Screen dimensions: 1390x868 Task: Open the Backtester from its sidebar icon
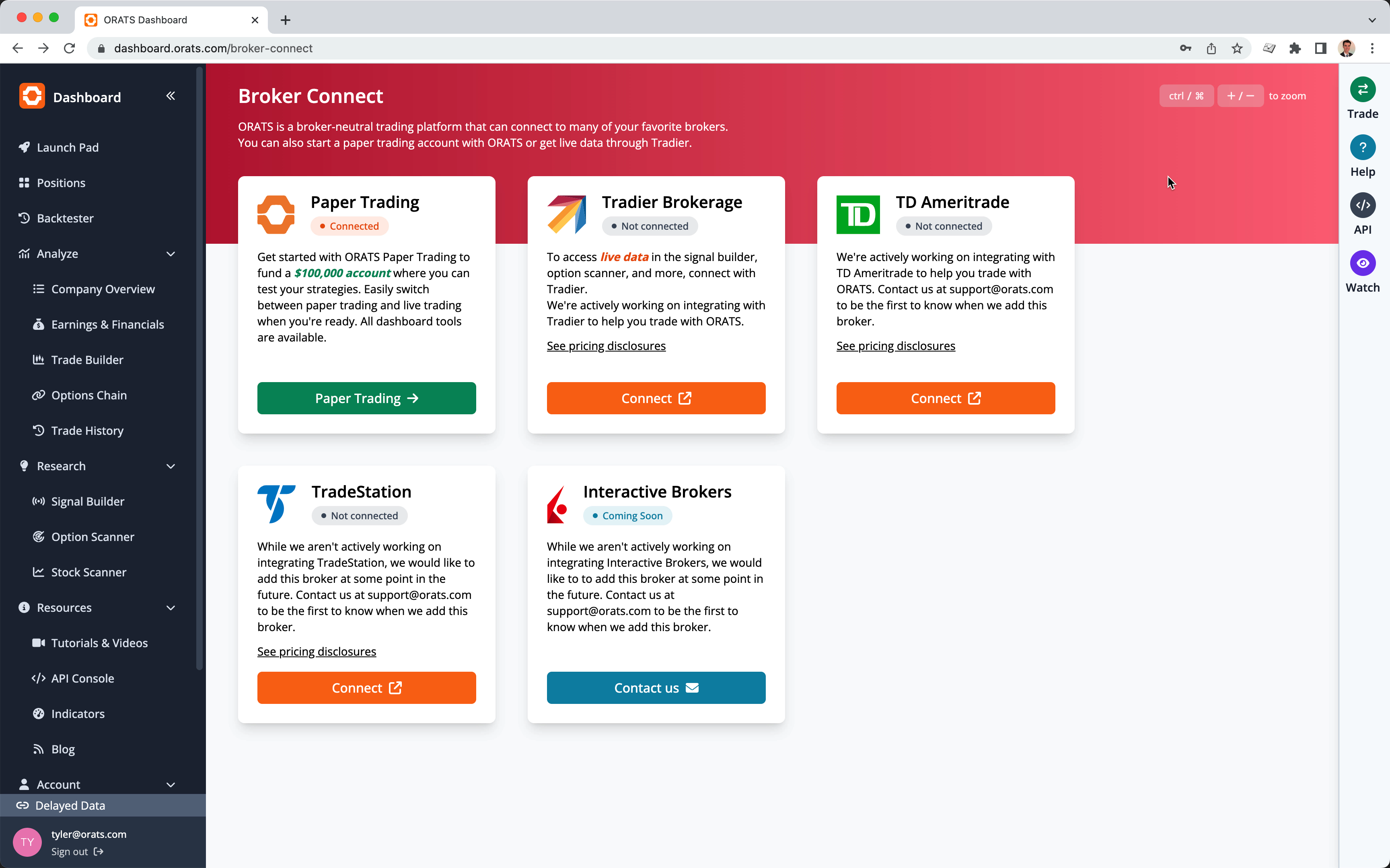tap(24, 218)
